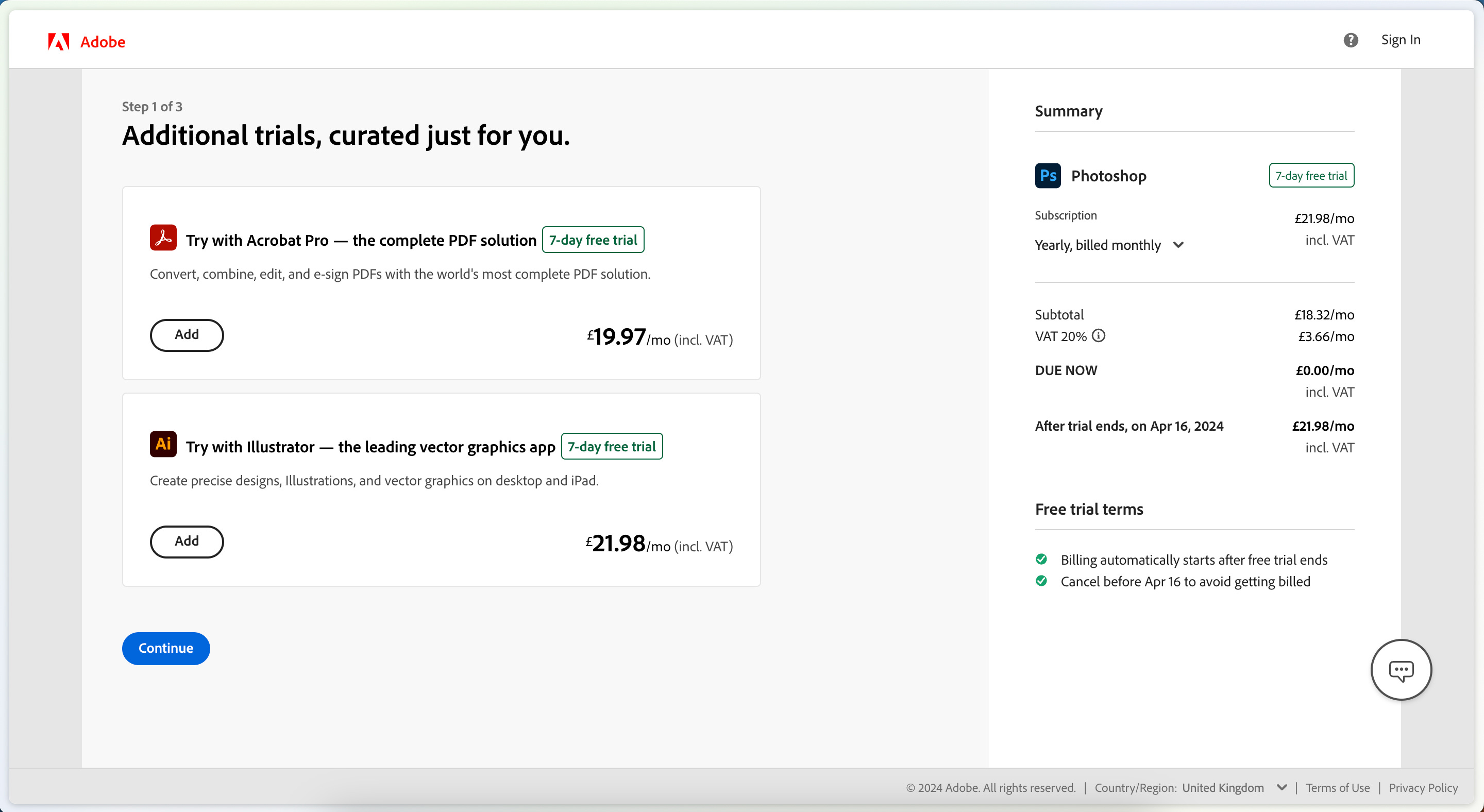The width and height of the screenshot is (1484, 812).
Task: Click the Step 1 of 3 label
Action: point(152,107)
